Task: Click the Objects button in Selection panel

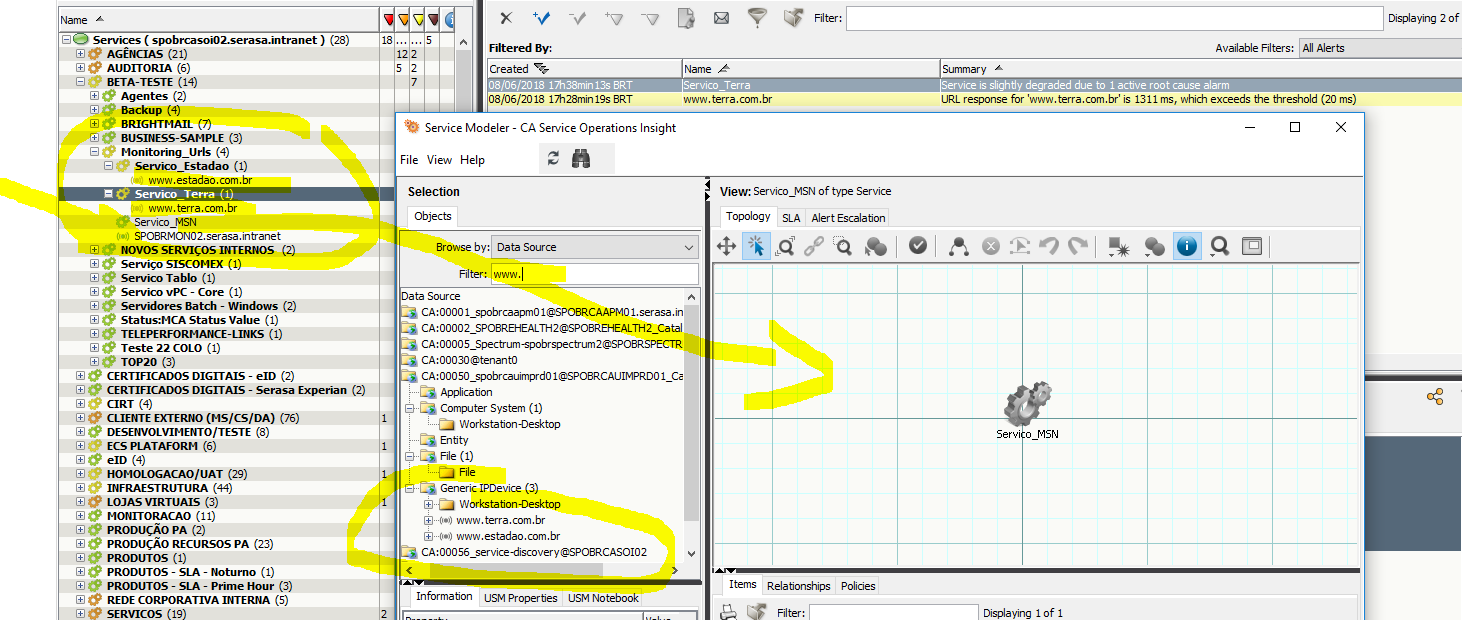Action: click(432, 215)
